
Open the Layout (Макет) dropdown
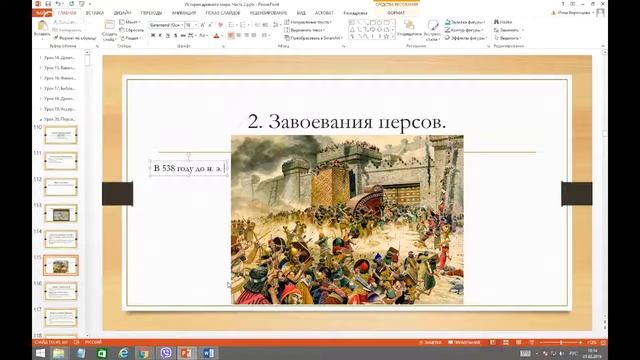[x=130, y=22]
